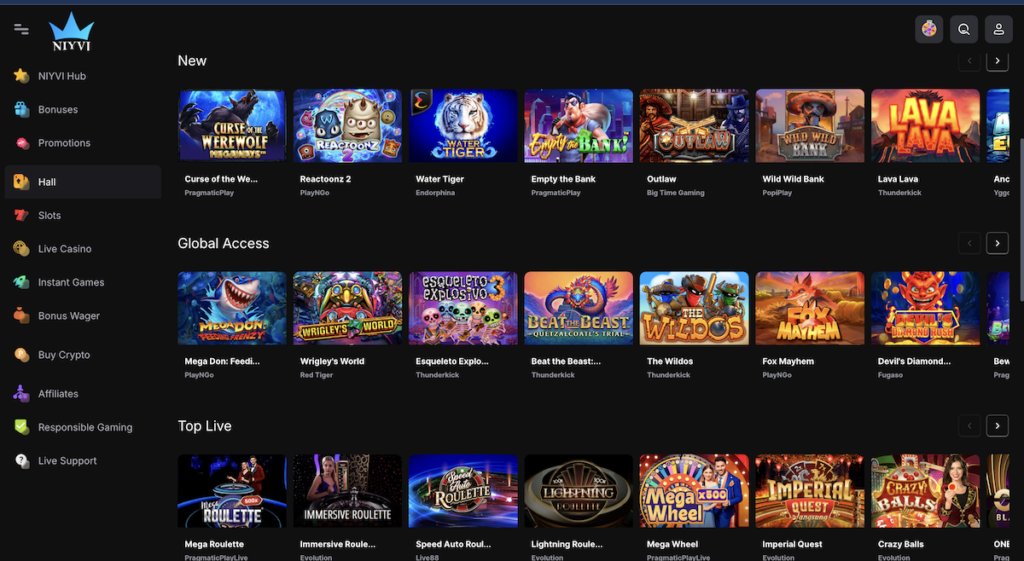Click the Live Support question icon

click(22, 460)
